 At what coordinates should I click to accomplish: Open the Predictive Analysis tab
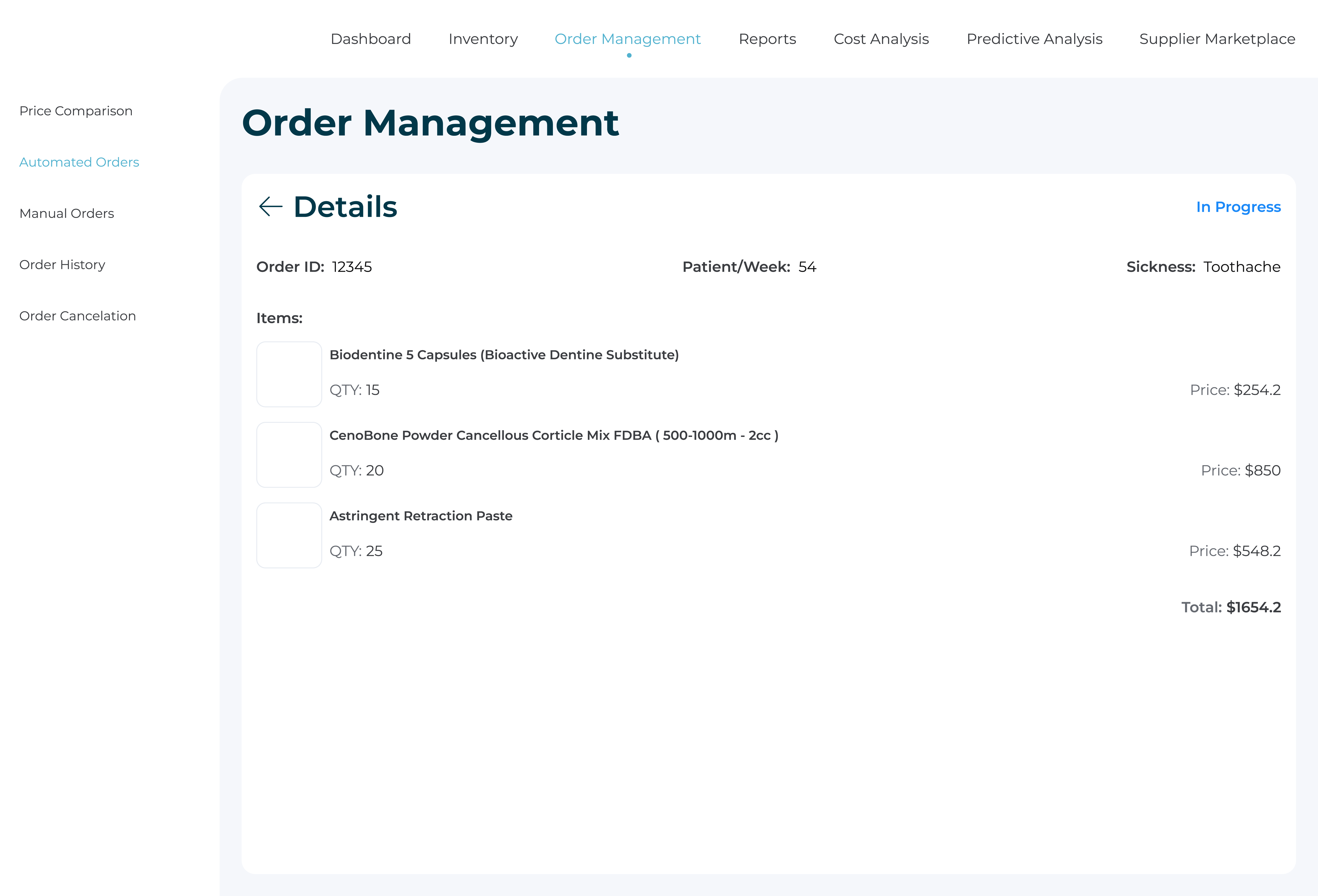pos(1034,39)
